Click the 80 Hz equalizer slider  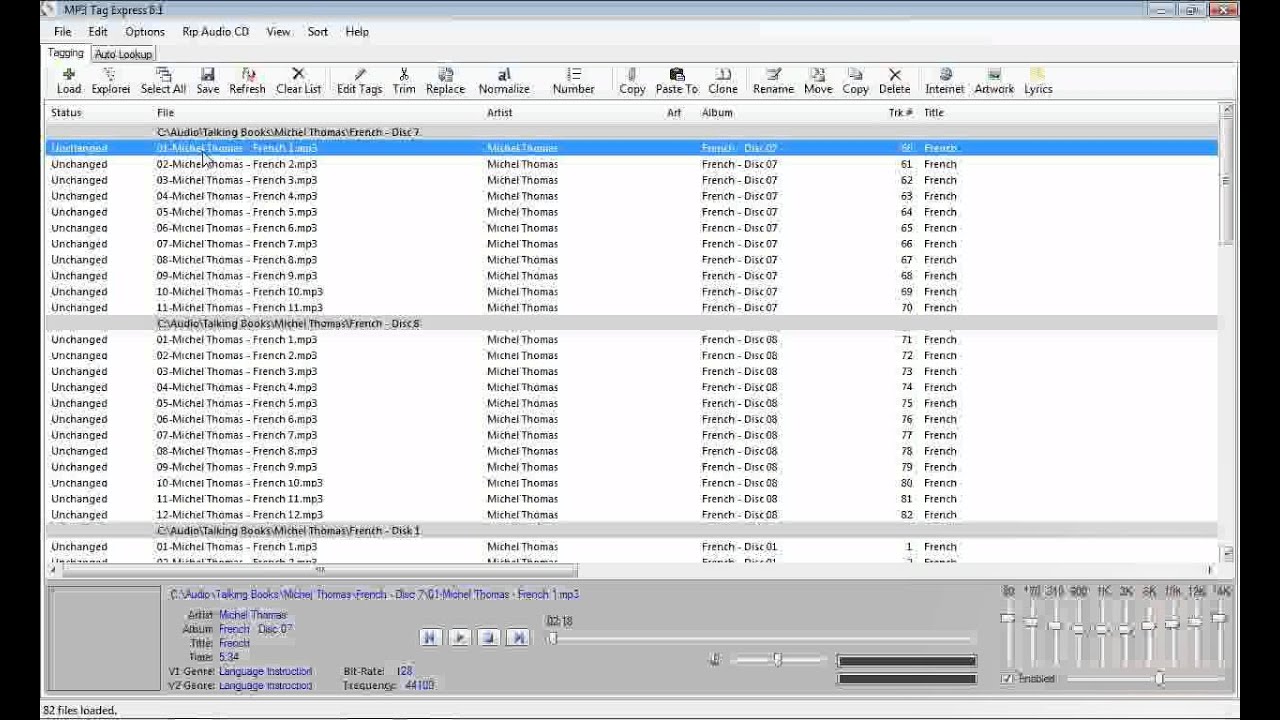(1008, 632)
